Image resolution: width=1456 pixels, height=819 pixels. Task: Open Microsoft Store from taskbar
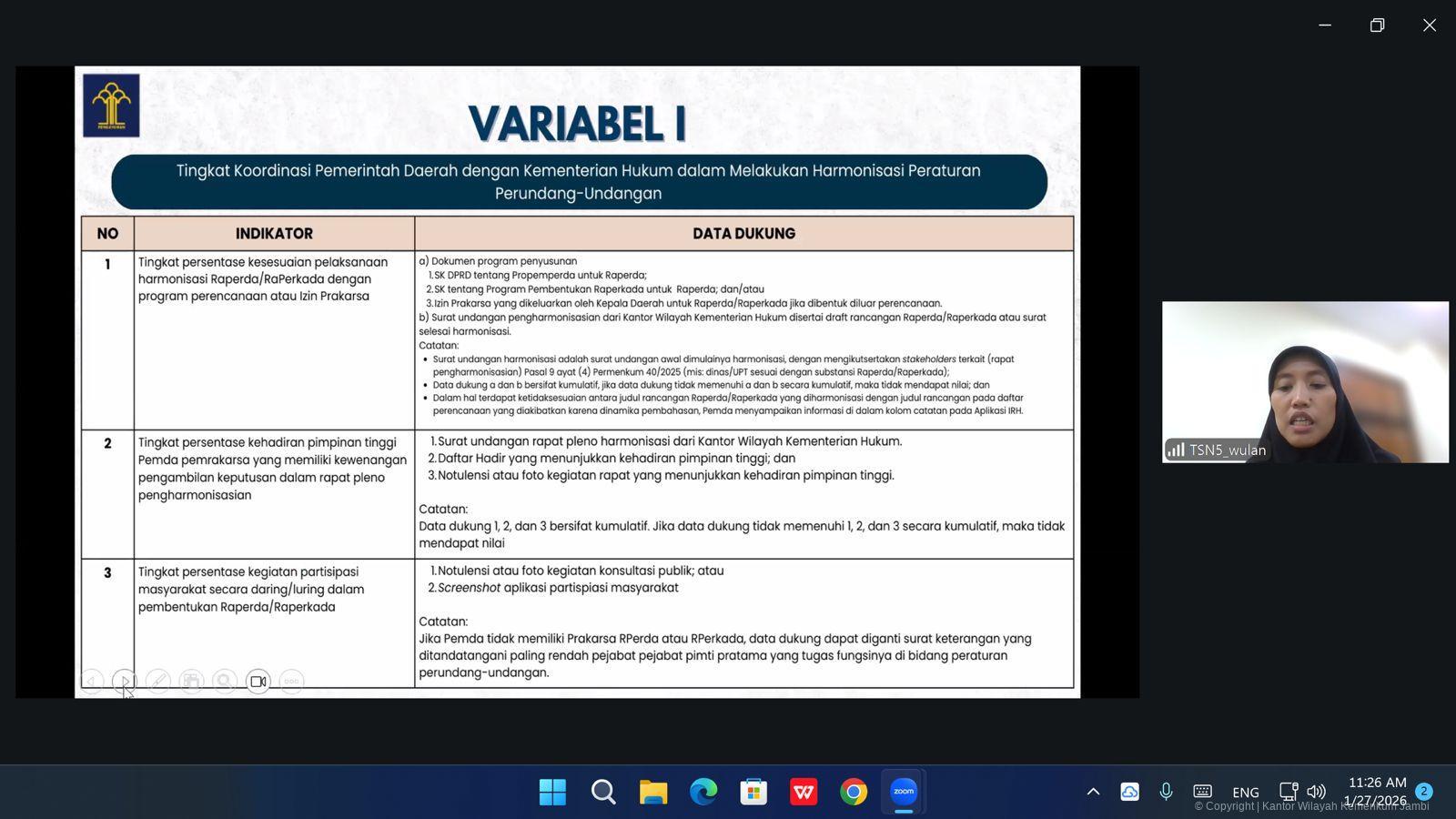753,792
